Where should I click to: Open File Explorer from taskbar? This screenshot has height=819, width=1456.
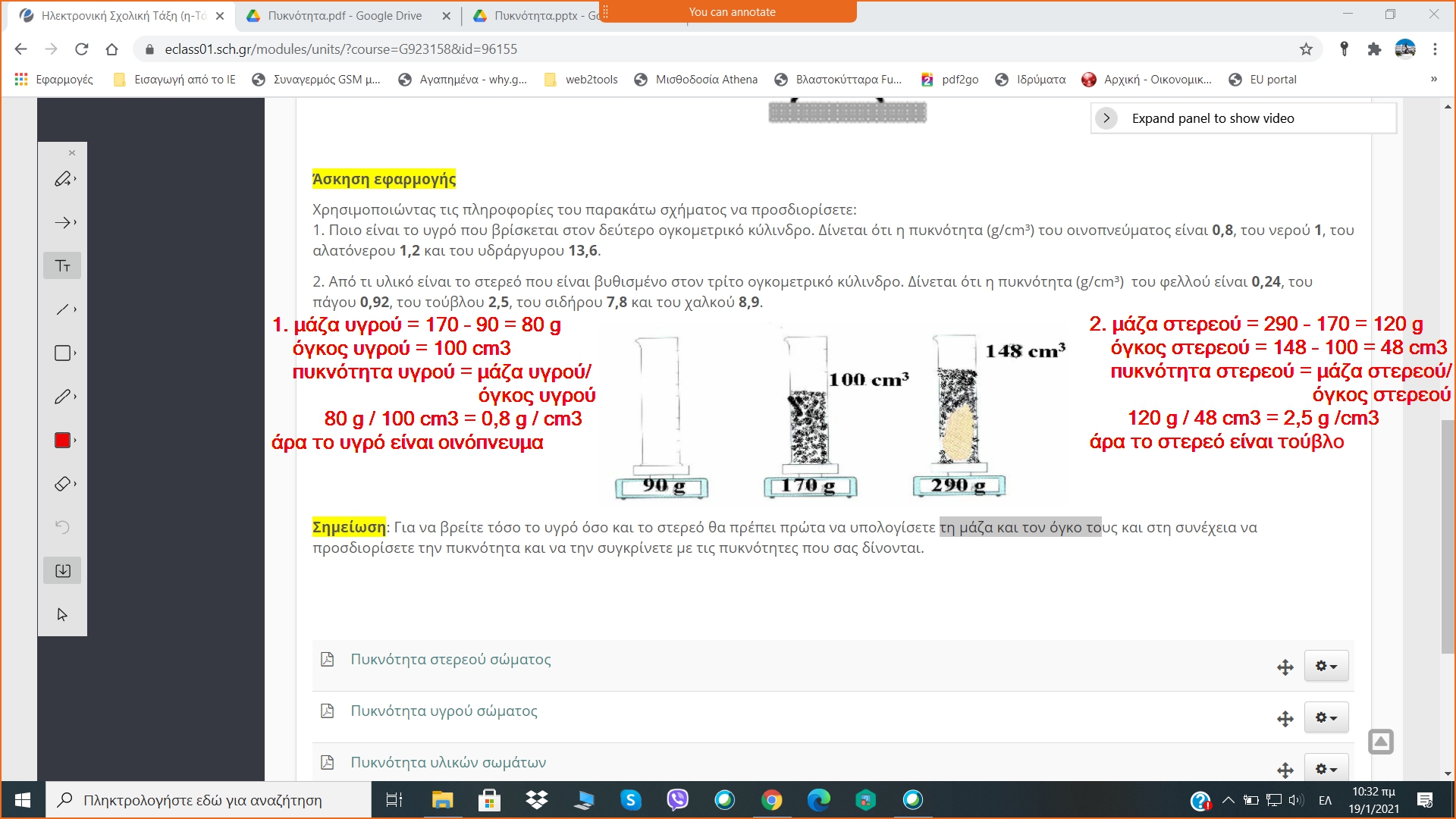click(x=442, y=800)
